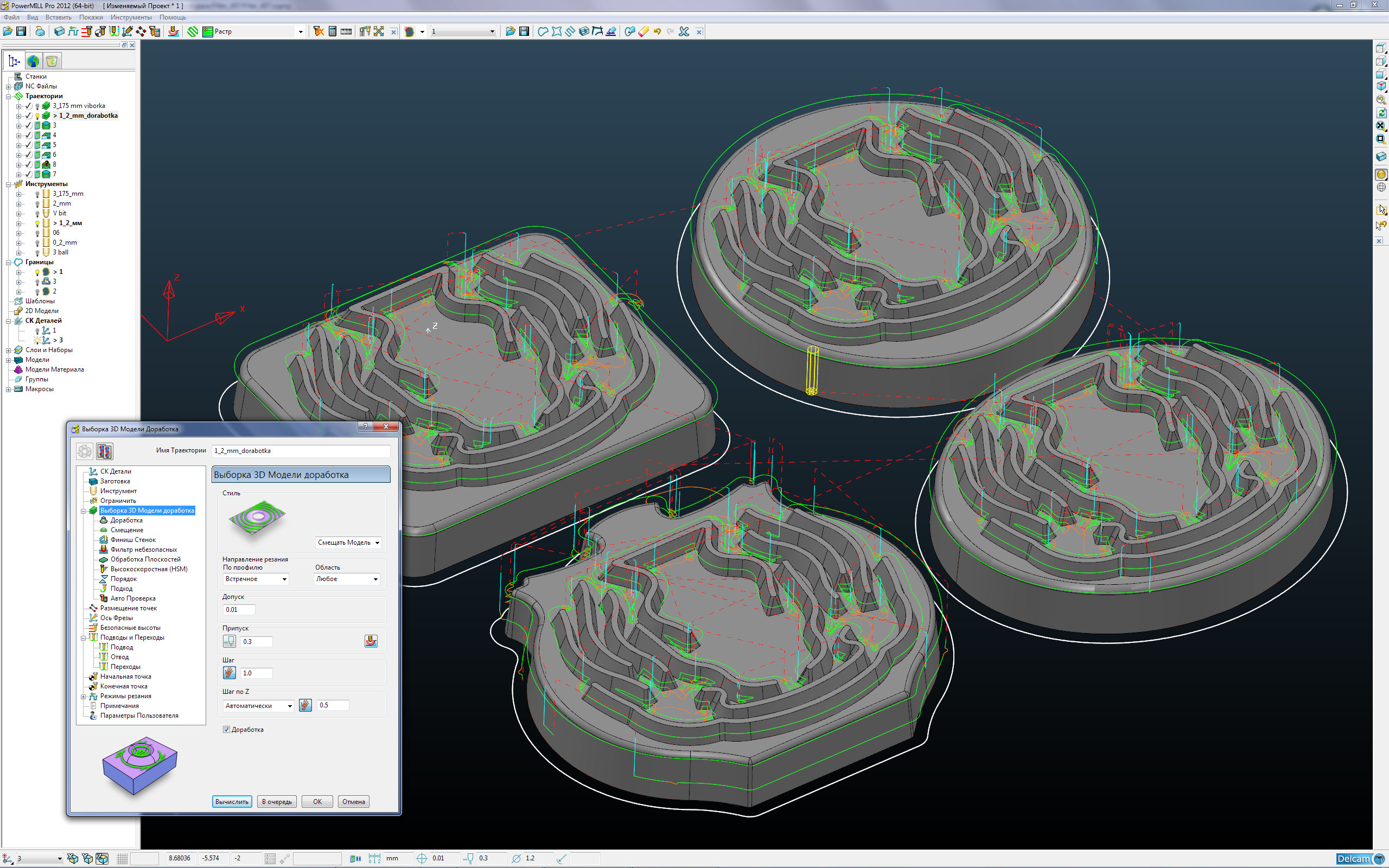1389x868 pixels.
Task: Click the shaded view sphere icon on right toolbar
Action: 1380,175
